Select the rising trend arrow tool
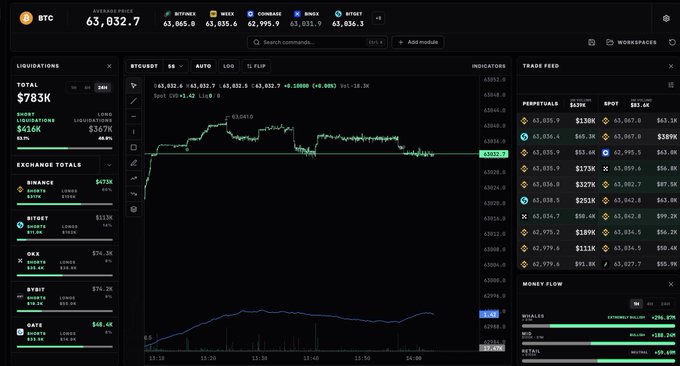 click(x=134, y=178)
